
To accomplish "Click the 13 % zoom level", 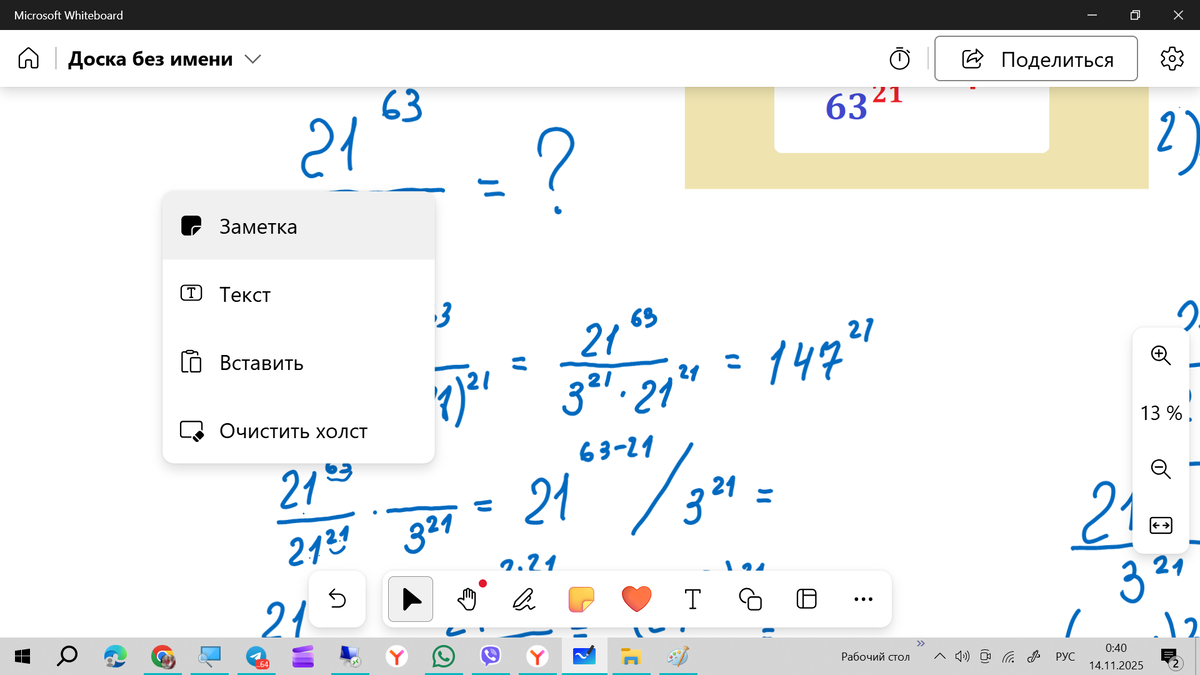I will [x=1161, y=412].
